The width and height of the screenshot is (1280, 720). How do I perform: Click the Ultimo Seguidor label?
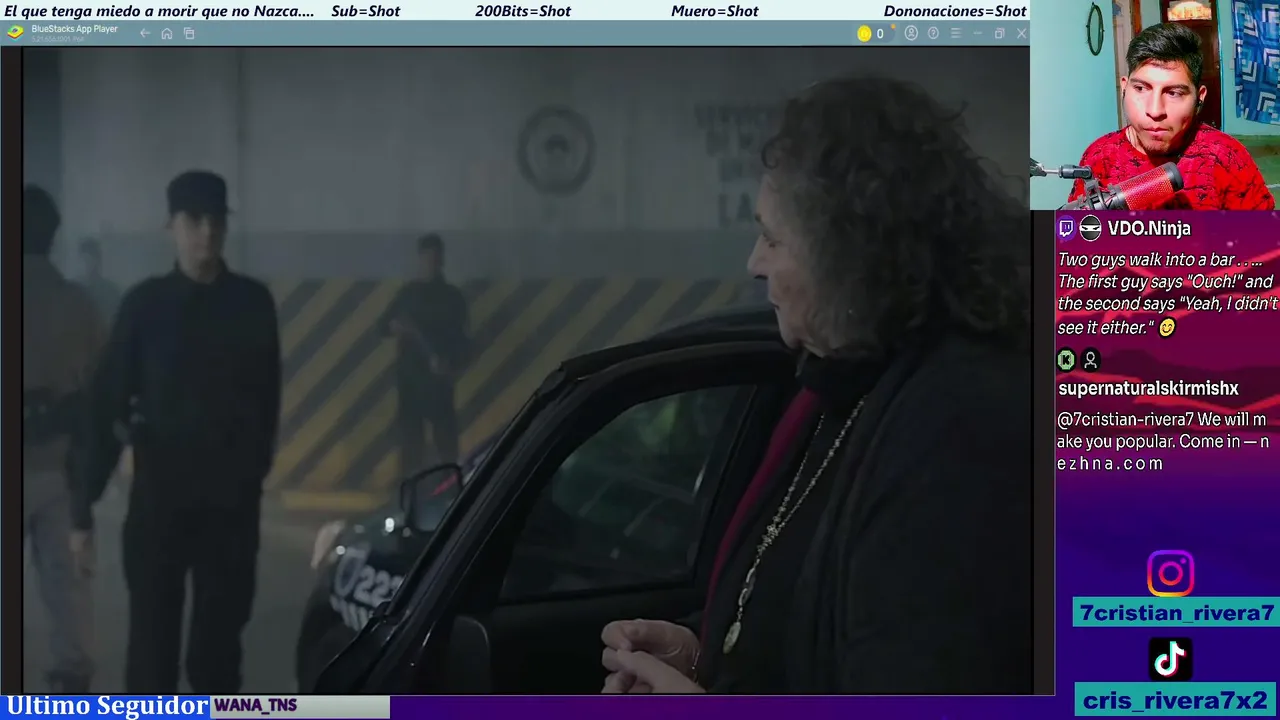click(107, 706)
